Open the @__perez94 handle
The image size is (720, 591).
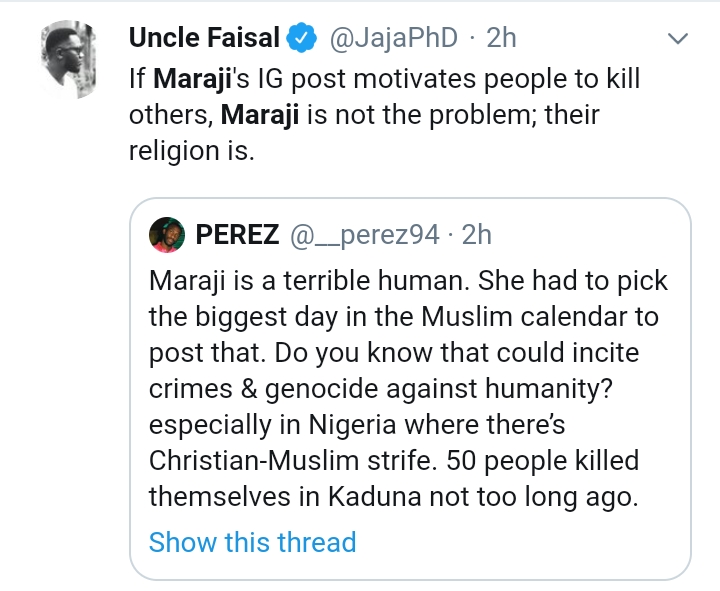pos(365,235)
